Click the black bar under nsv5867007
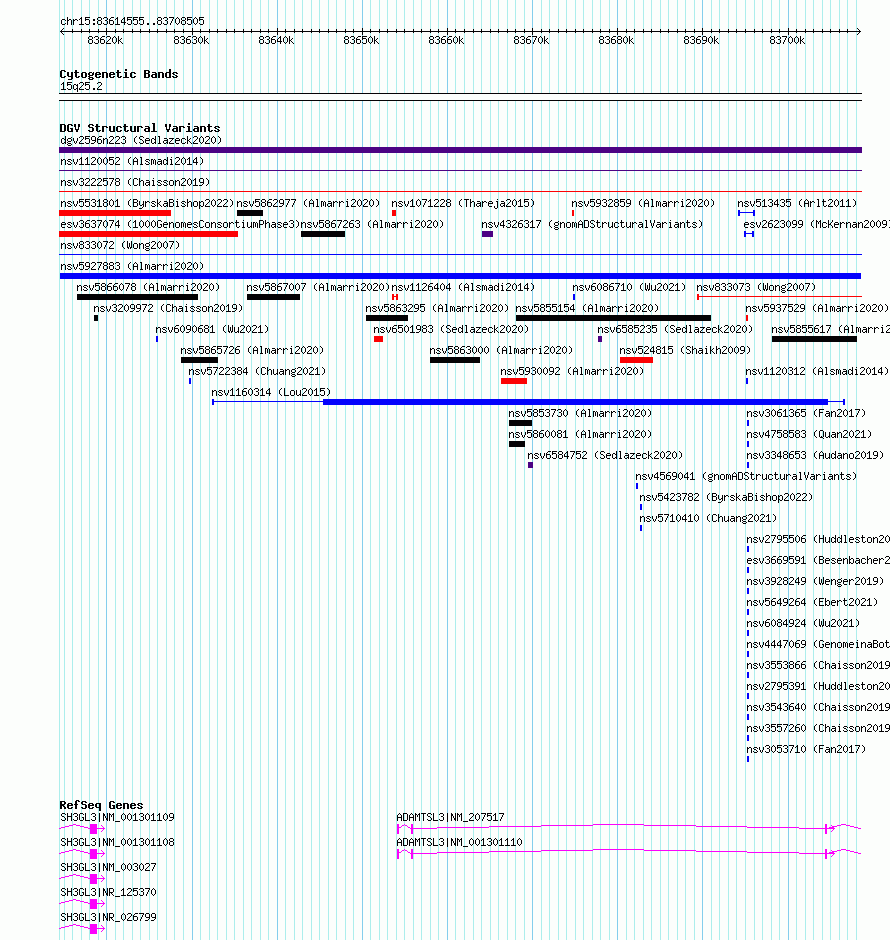 coord(273,297)
